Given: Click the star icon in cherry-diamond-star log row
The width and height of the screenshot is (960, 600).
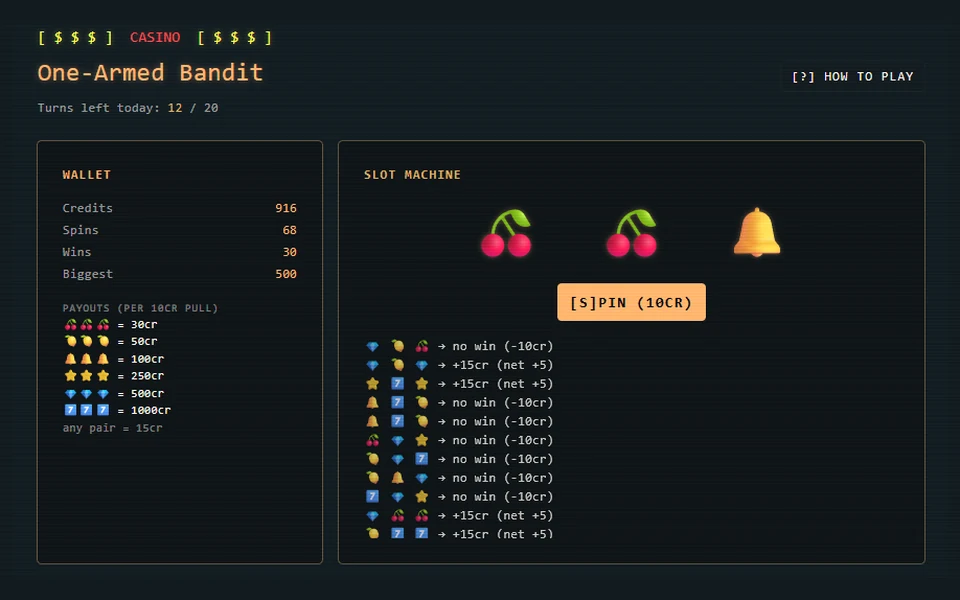Looking at the screenshot, I should [422, 440].
